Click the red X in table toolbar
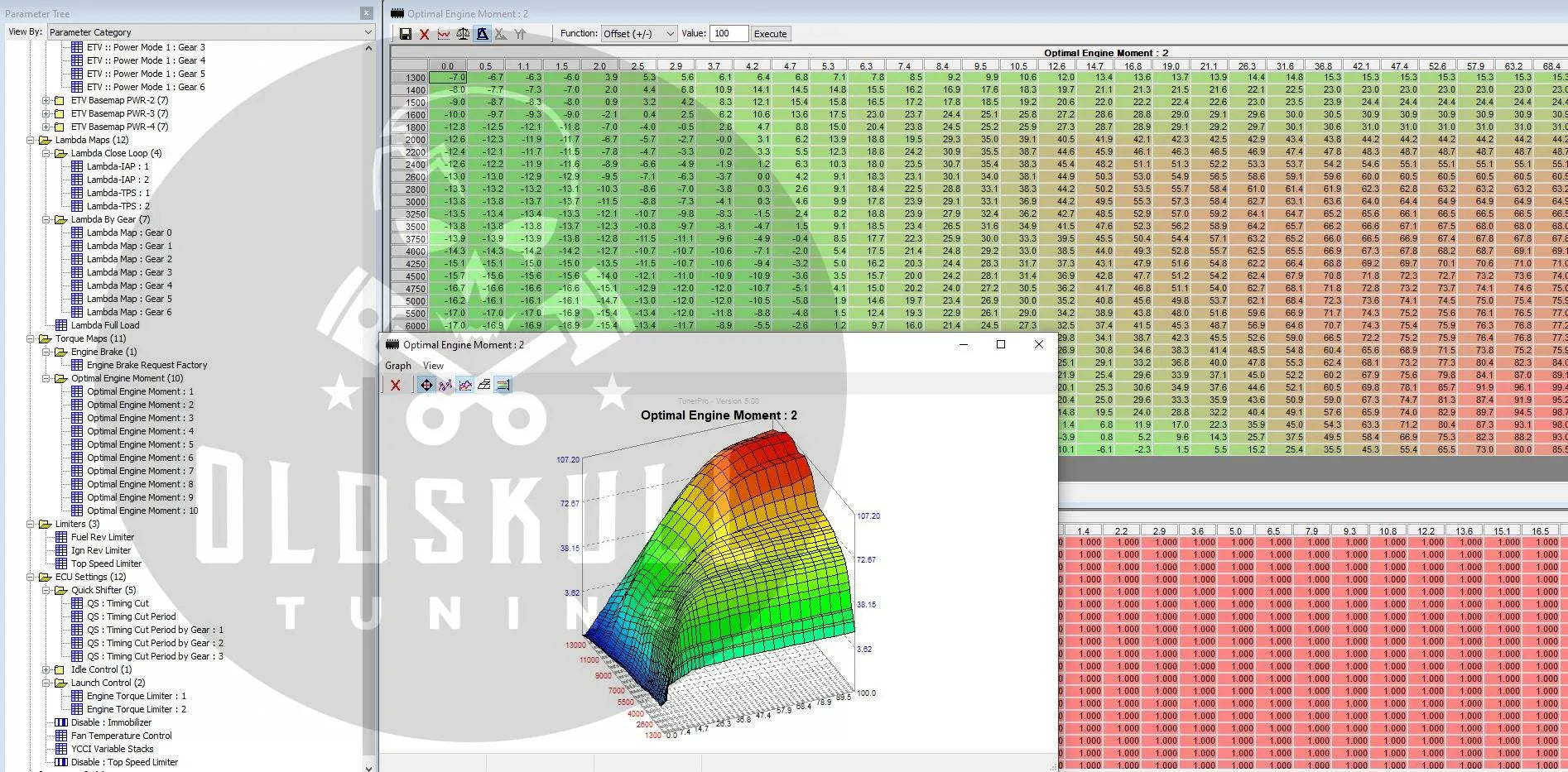Image resolution: width=1568 pixels, height=772 pixels. pyautogui.click(x=424, y=34)
